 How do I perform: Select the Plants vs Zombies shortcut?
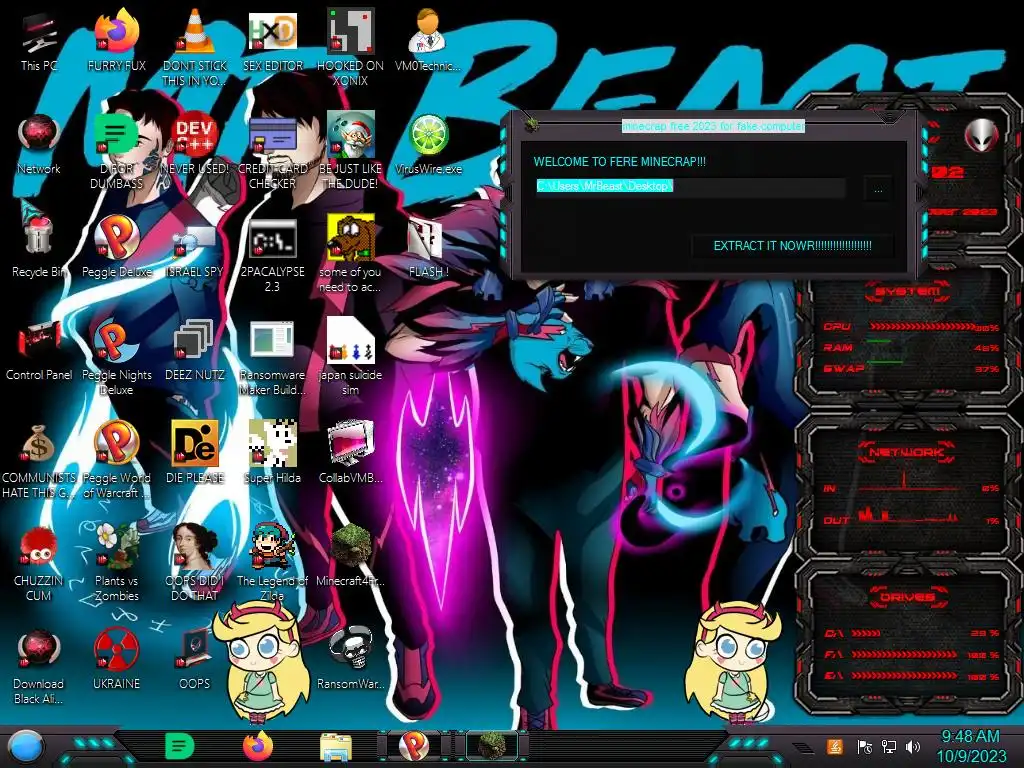[x=116, y=564]
